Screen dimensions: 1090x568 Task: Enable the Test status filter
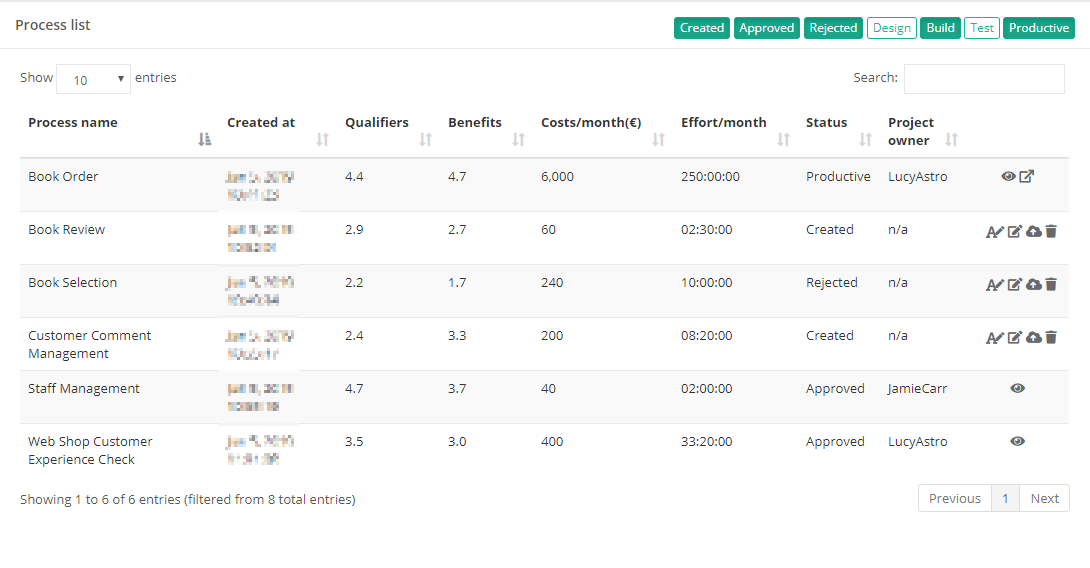point(982,28)
